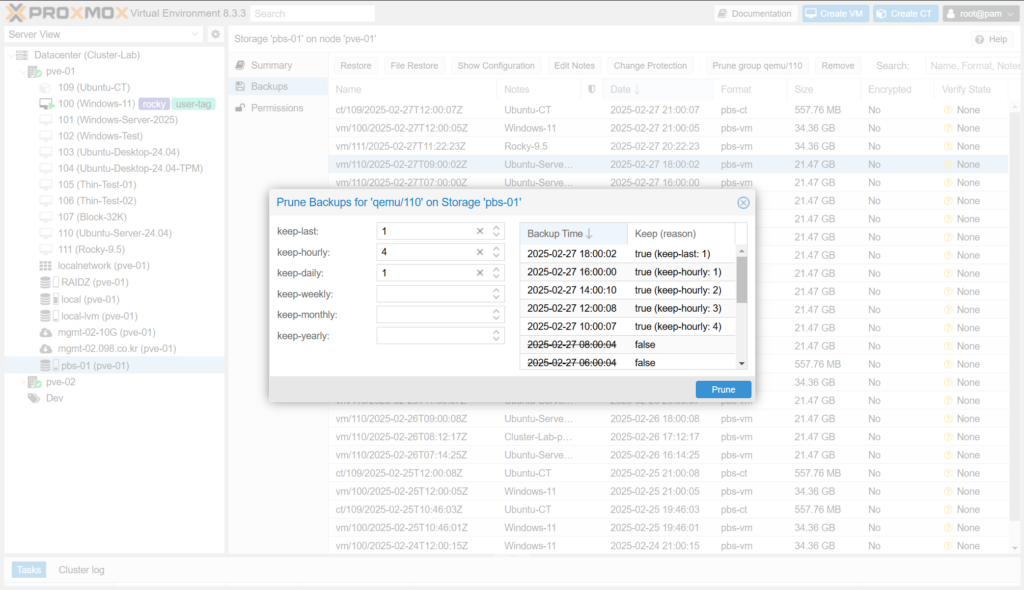Open the Permissions panel tab
Screen dimensions: 1024x590
[277, 108]
